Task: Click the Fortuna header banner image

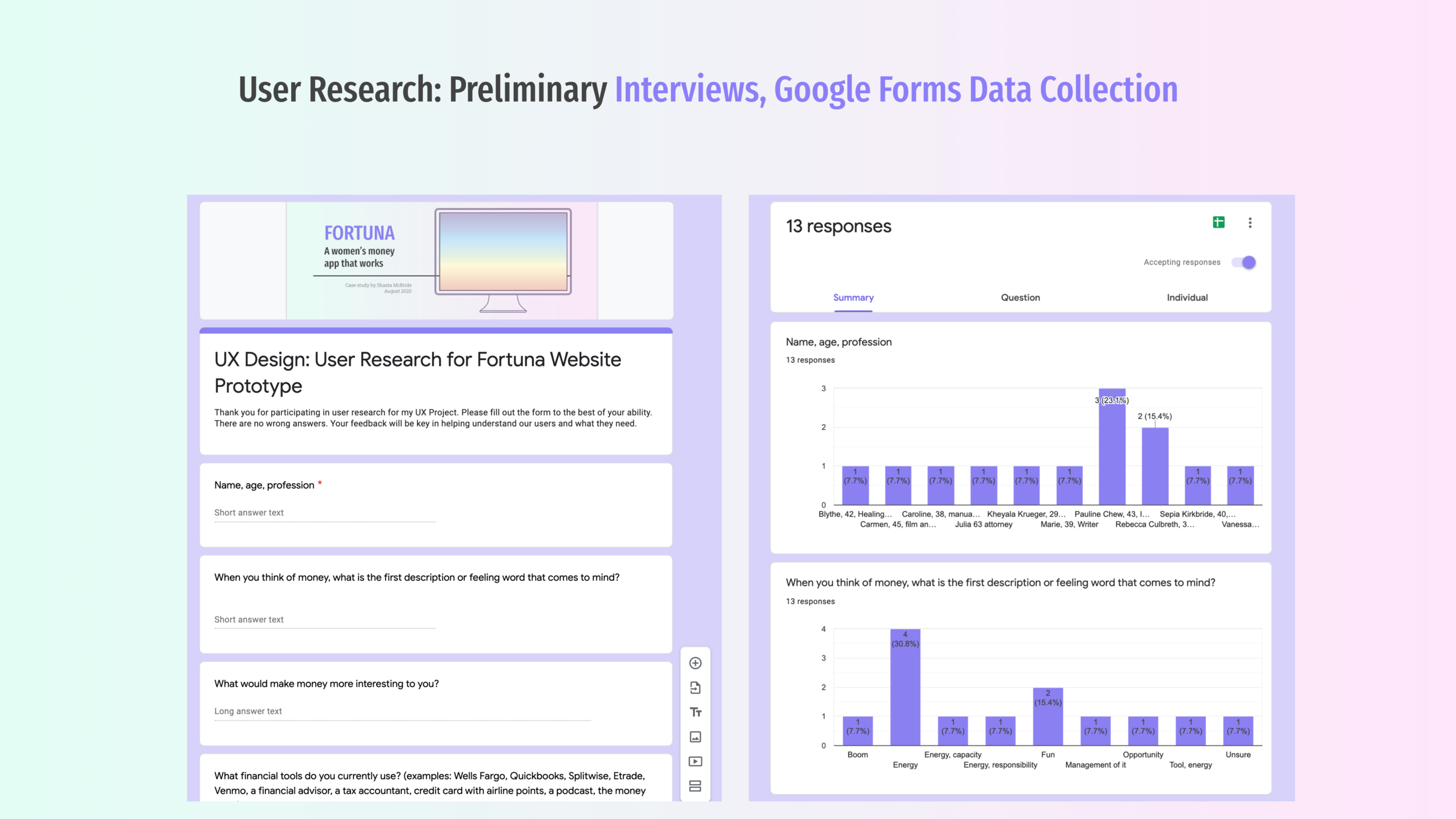Action: click(441, 260)
